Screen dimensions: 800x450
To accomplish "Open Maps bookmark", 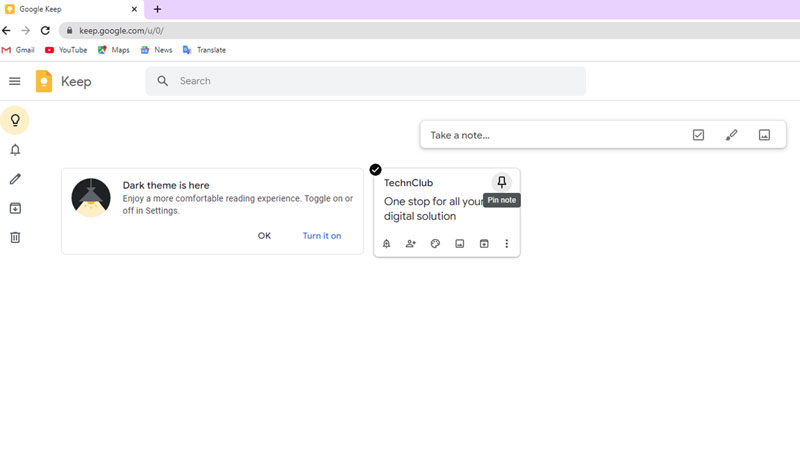I will pos(114,50).
